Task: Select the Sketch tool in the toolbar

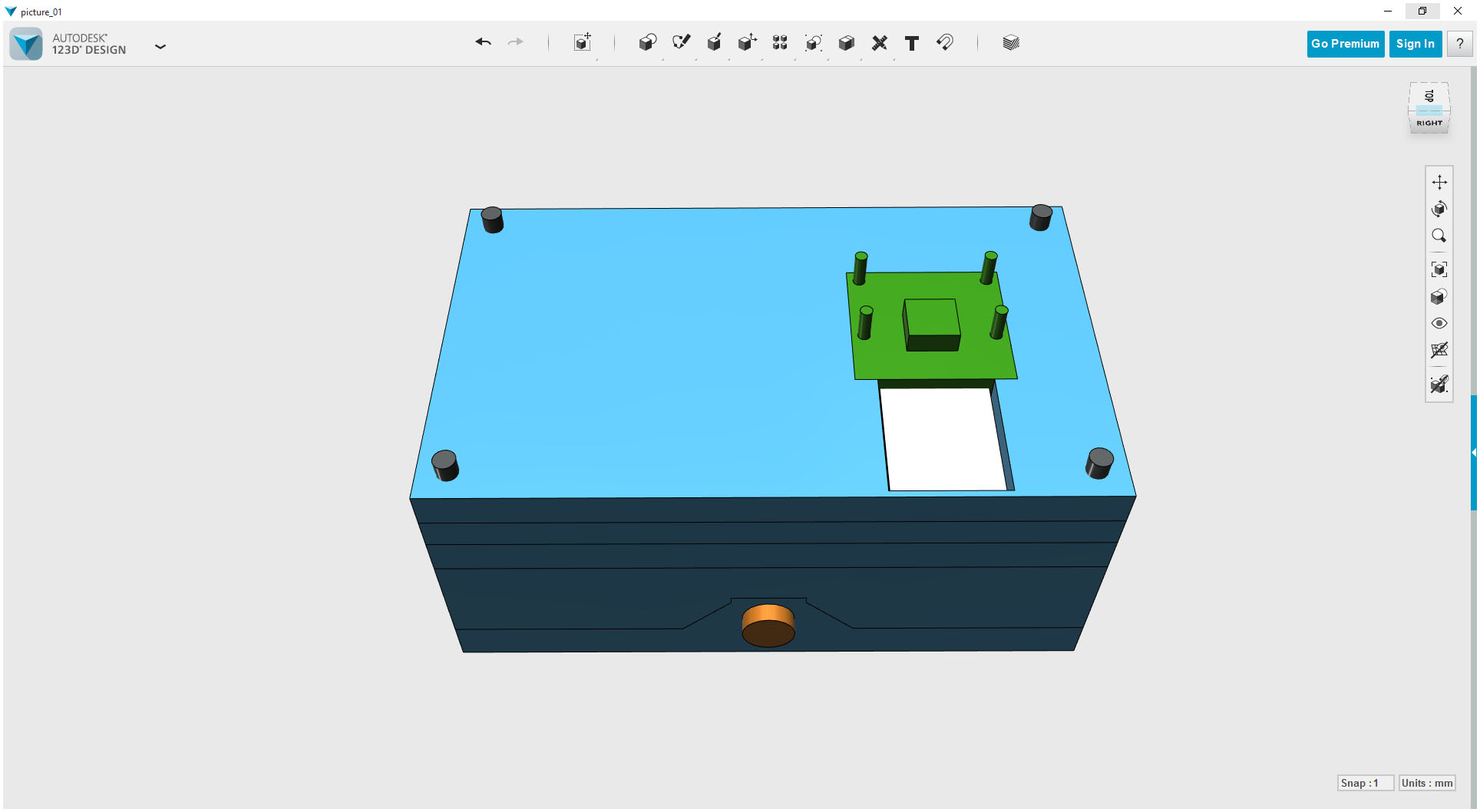Action: click(680, 43)
